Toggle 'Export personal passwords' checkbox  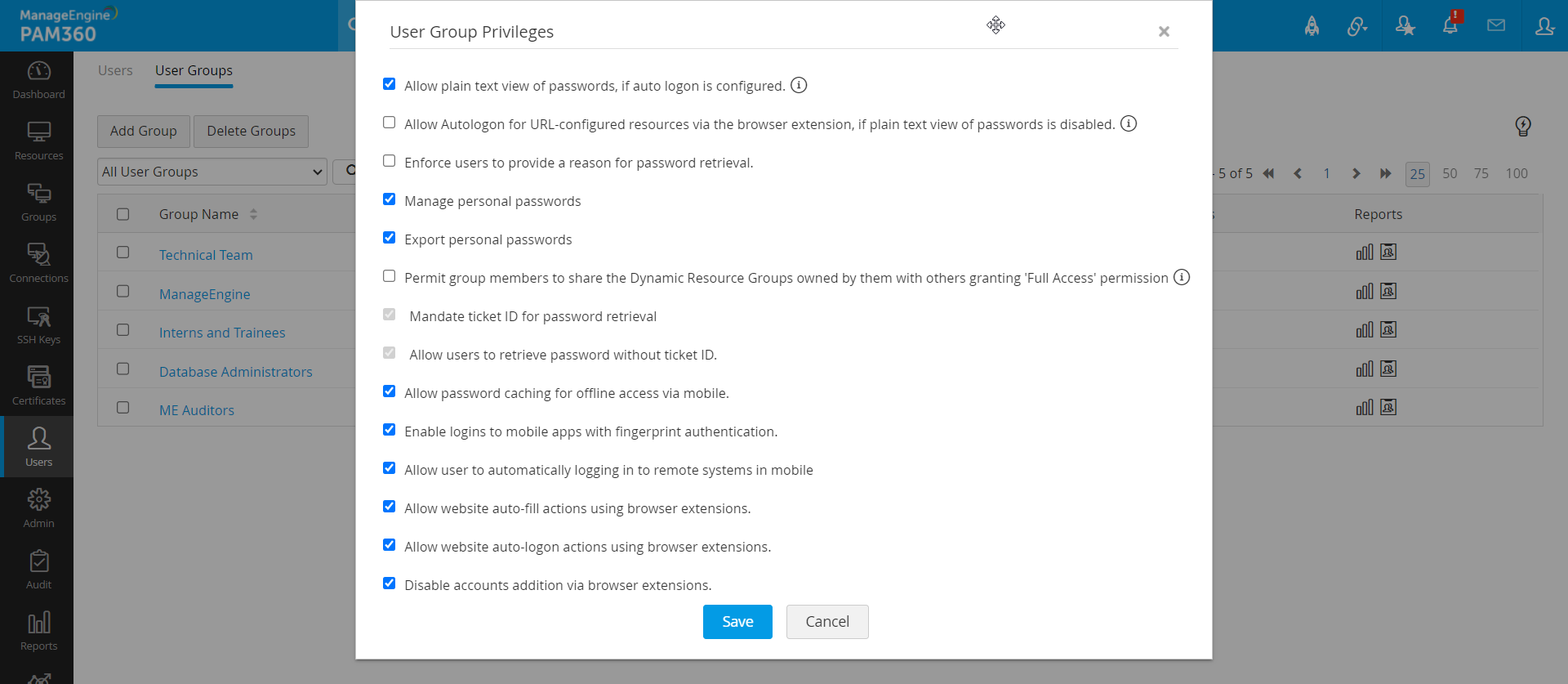click(x=390, y=238)
